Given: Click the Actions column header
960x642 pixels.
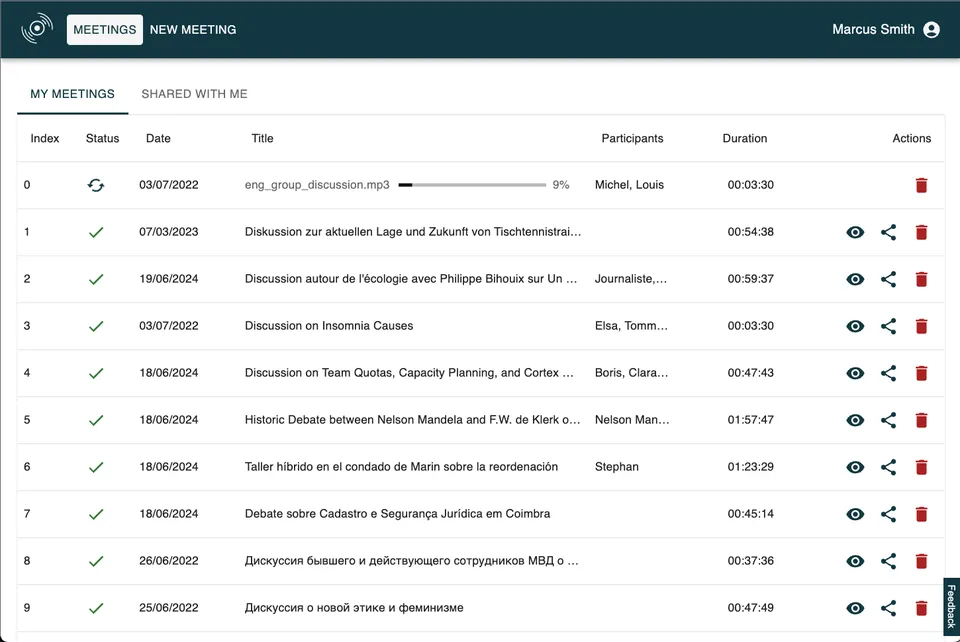Looking at the screenshot, I should 911,138.
